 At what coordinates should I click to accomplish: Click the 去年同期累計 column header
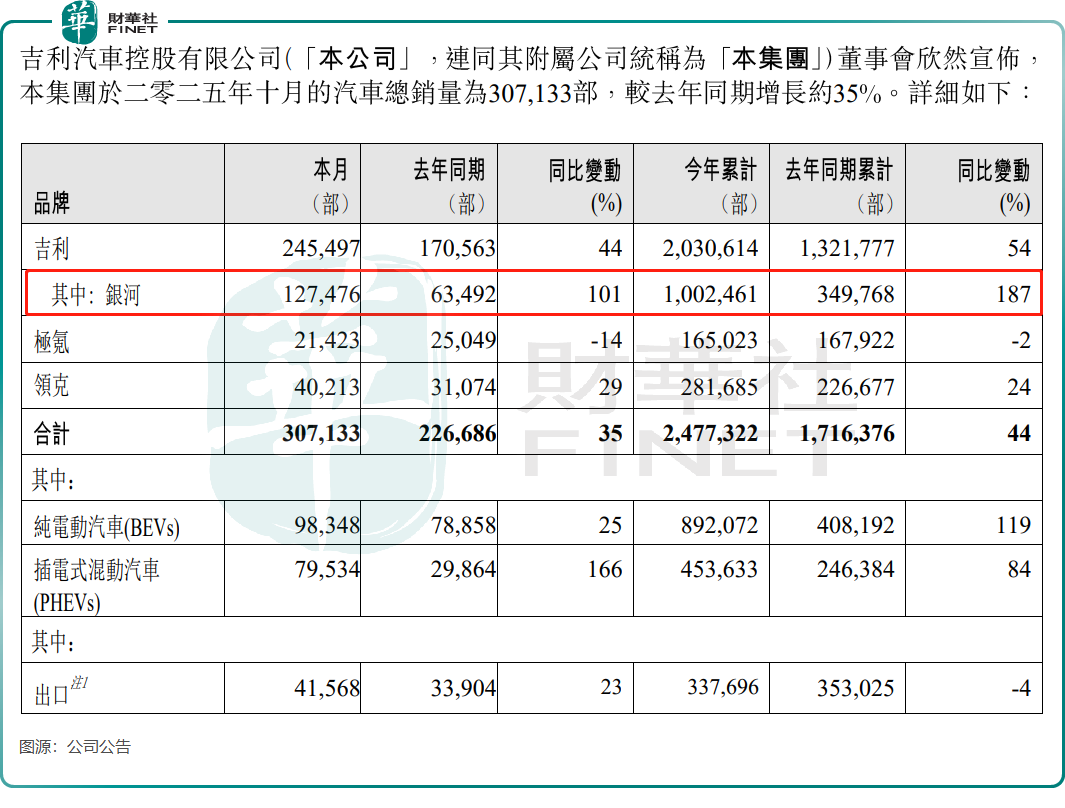[x=838, y=186]
